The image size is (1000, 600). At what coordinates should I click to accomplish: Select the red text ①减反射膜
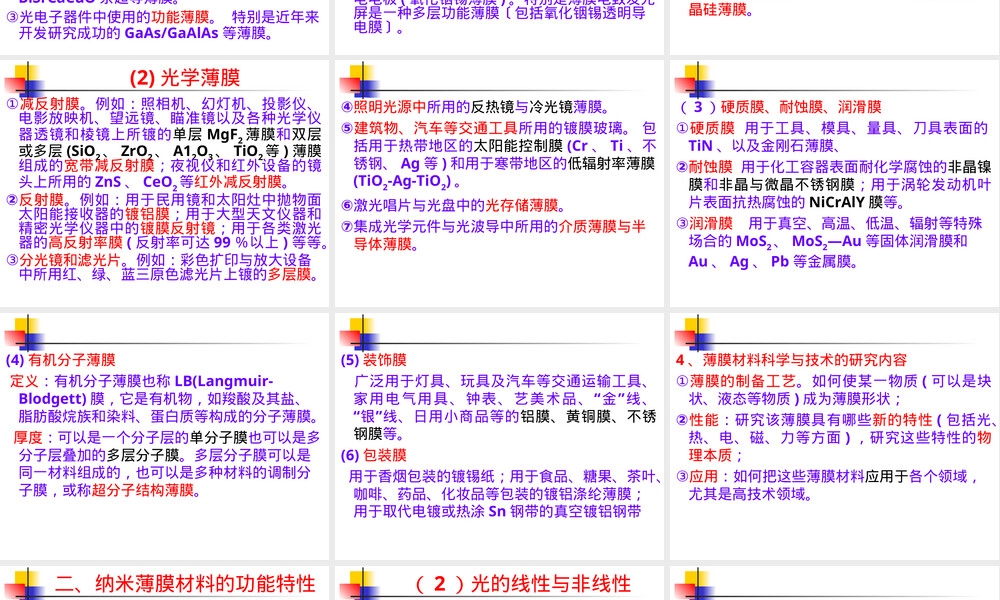[43, 104]
